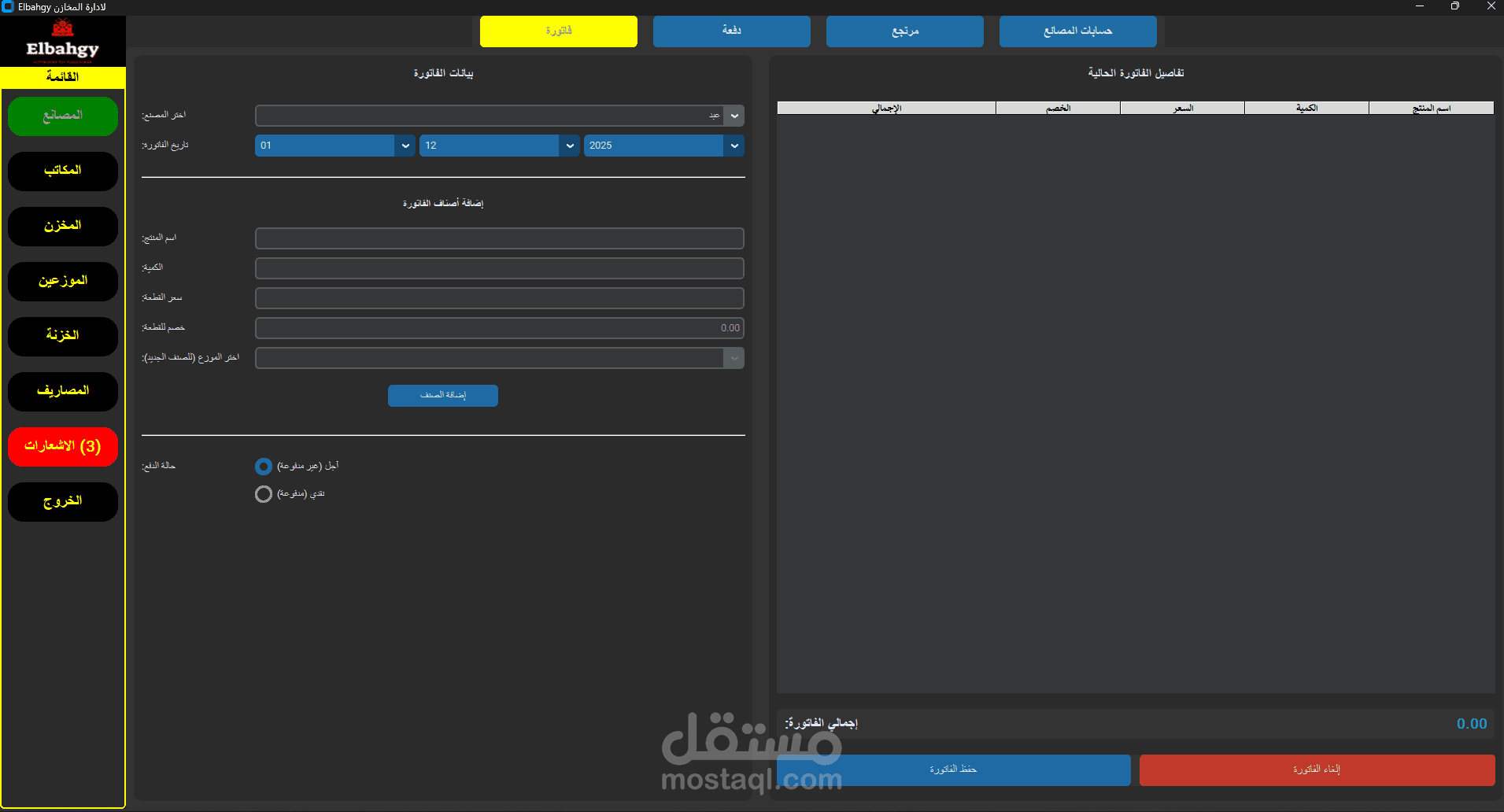1504x812 pixels.
Task: Select الموزعين in the sidebar
Action: [62, 281]
